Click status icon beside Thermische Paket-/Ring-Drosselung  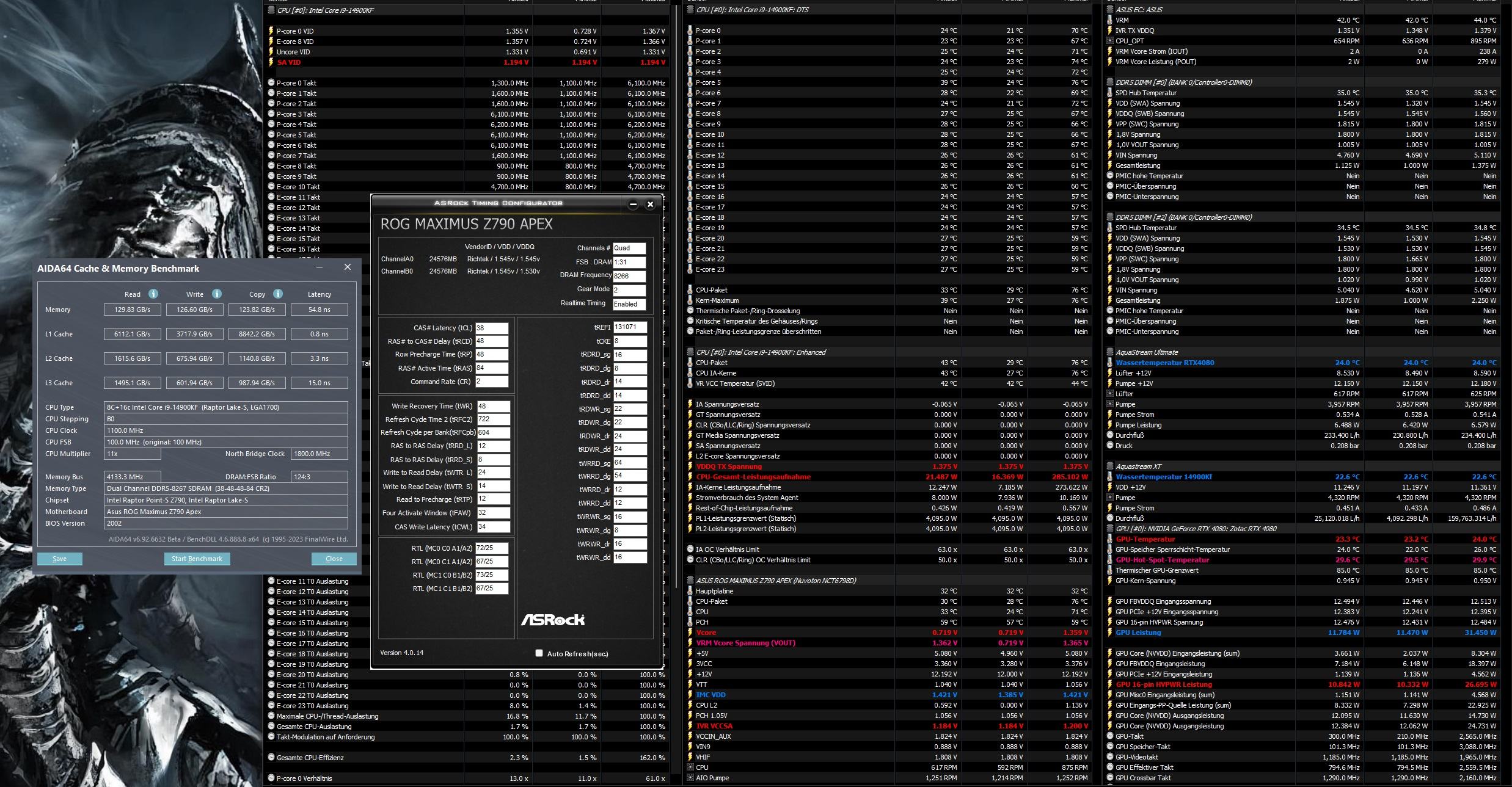(x=690, y=311)
